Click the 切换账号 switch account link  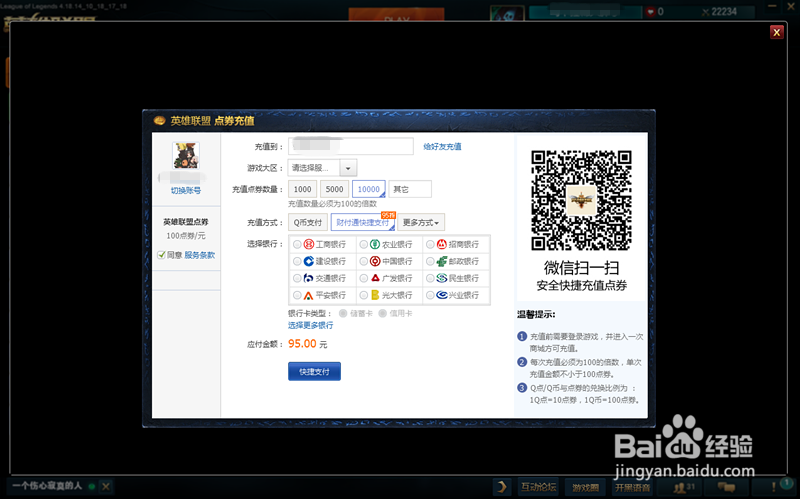click(x=186, y=190)
